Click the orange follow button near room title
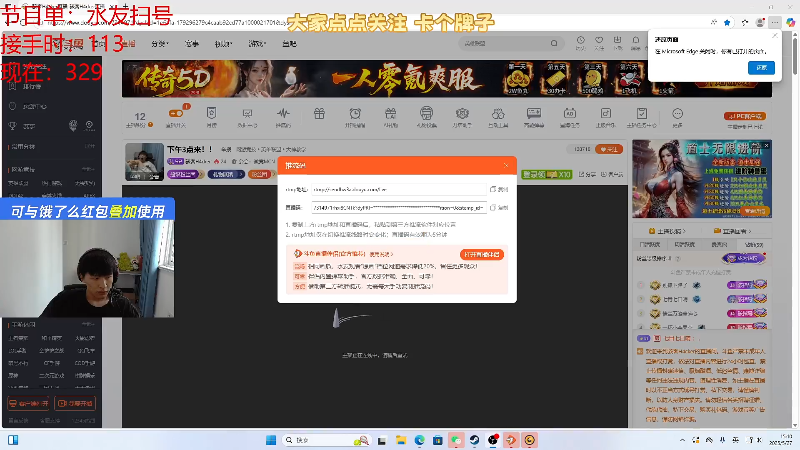800x450 pixels. coord(609,149)
